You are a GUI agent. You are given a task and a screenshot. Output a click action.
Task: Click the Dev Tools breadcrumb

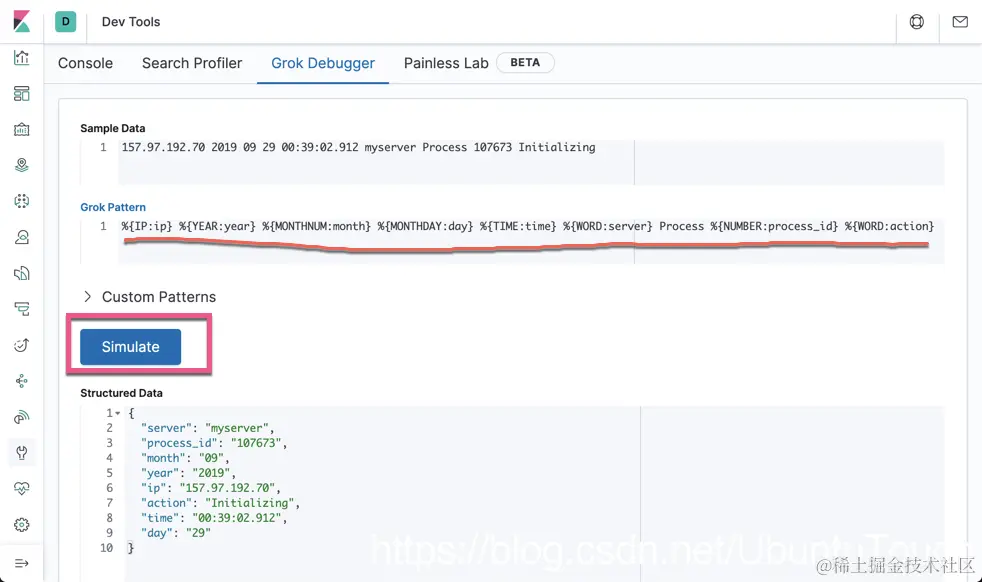pyautogui.click(x=131, y=22)
